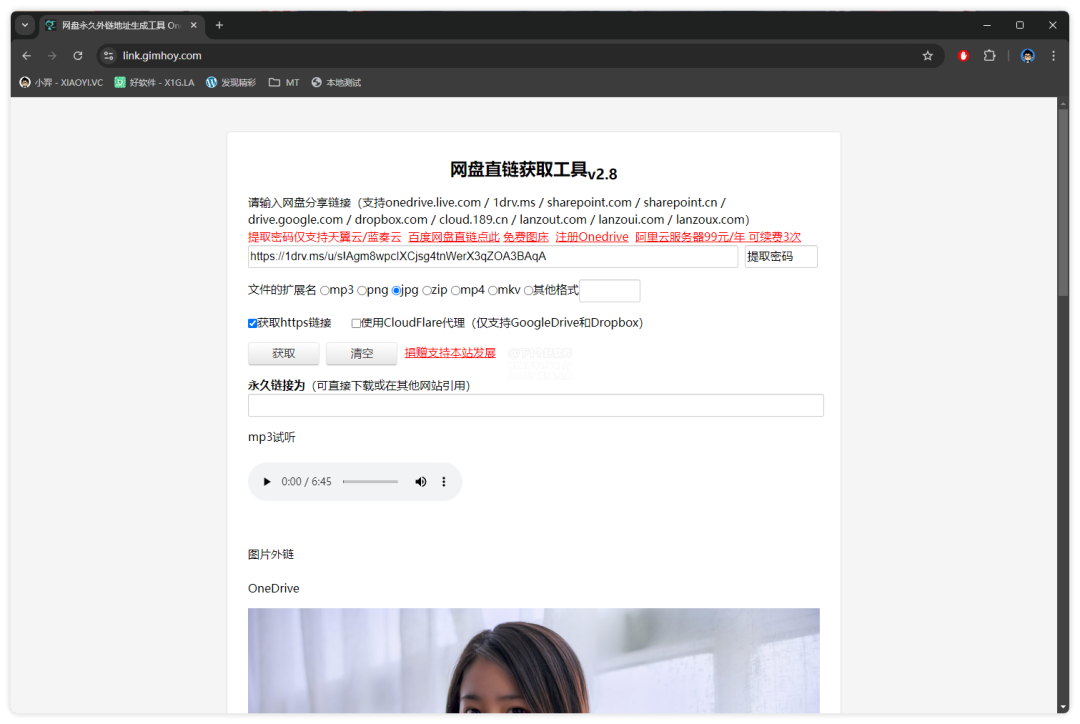The width and height of the screenshot is (1080, 724).
Task: Open the 小羿 - XIAOYI.VC bookmark
Action: click(x=61, y=83)
